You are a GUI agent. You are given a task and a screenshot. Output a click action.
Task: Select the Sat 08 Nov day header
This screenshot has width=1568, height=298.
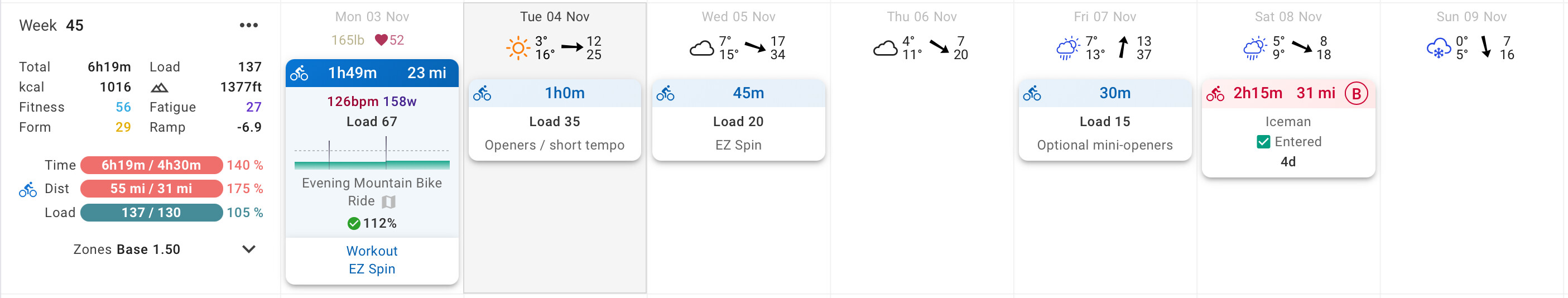1288,16
